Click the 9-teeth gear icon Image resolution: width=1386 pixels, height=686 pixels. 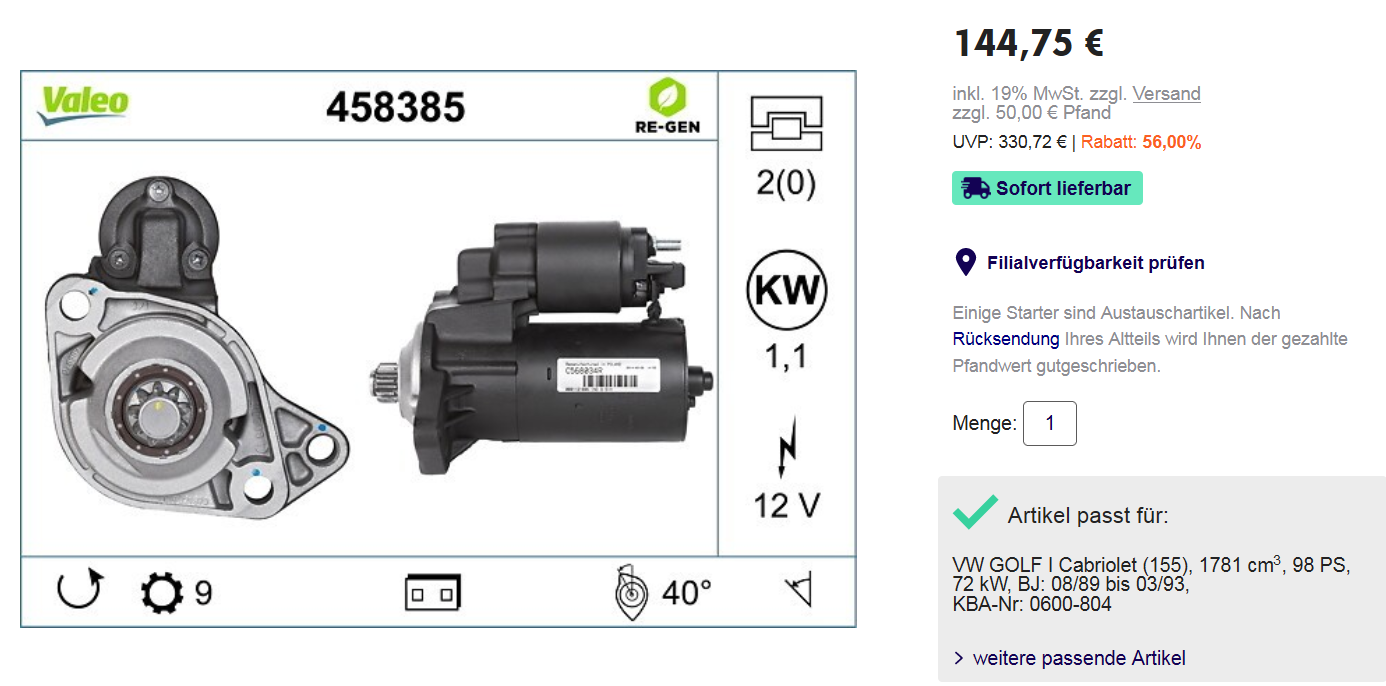[x=162, y=593]
